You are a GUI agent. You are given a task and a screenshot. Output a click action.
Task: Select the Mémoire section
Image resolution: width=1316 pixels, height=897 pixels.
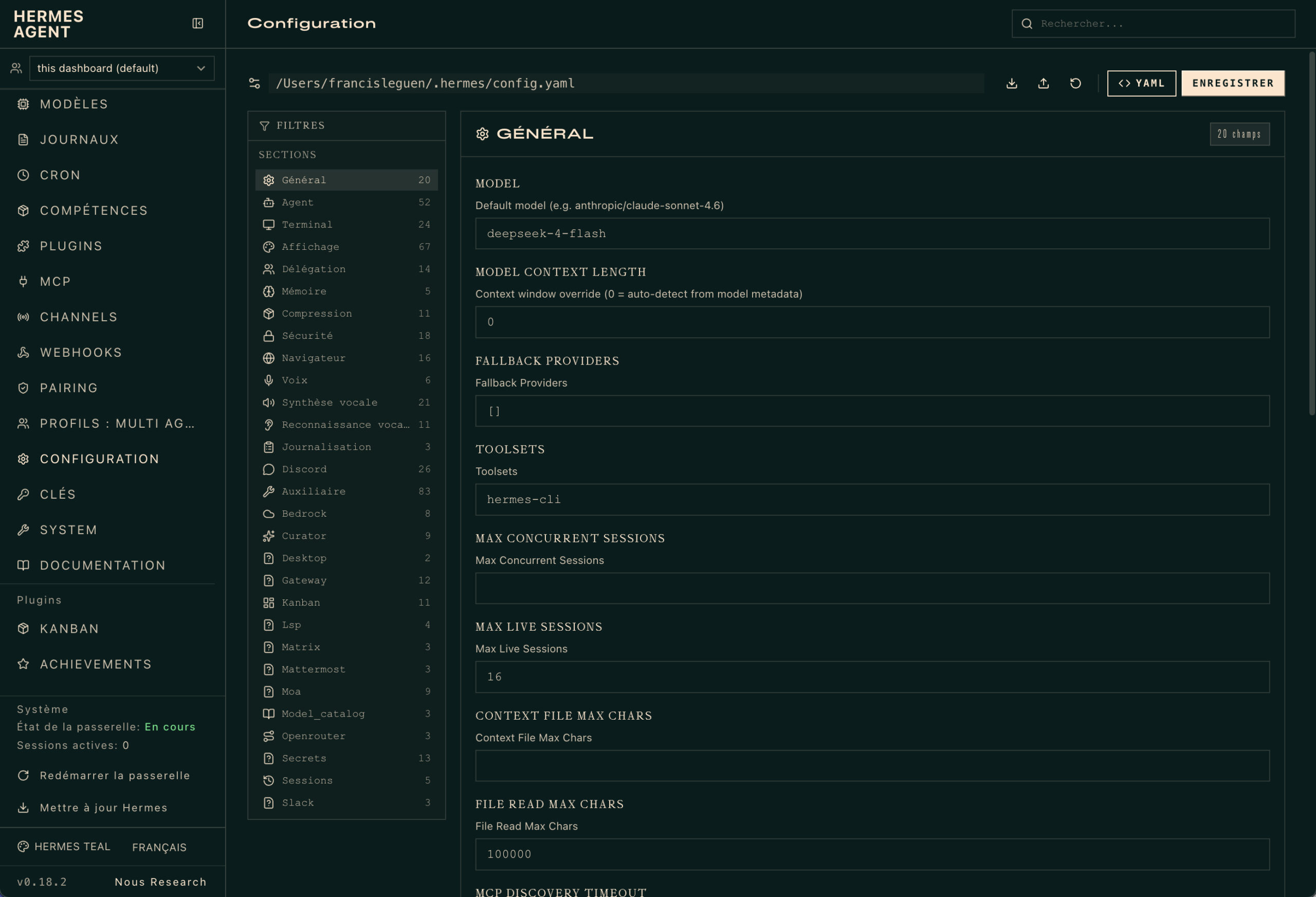pos(346,291)
